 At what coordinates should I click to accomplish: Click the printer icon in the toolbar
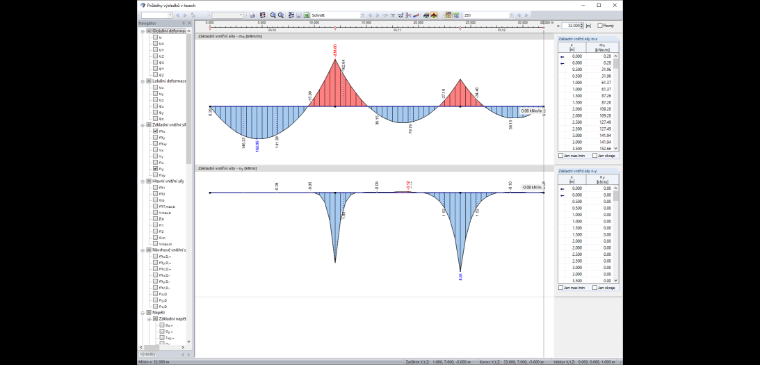[252, 16]
